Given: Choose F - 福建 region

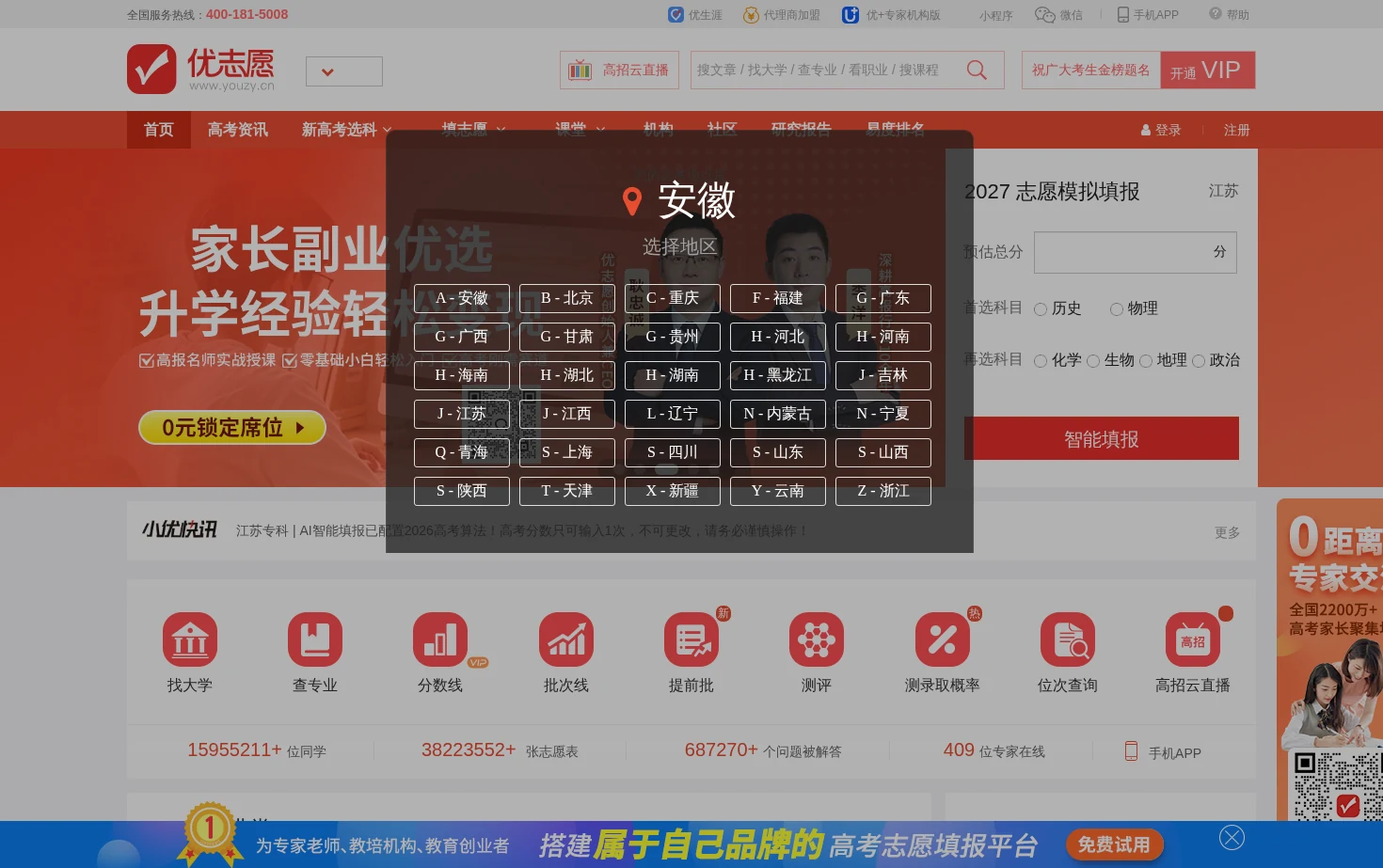Looking at the screenshot, I should [778, 298].
